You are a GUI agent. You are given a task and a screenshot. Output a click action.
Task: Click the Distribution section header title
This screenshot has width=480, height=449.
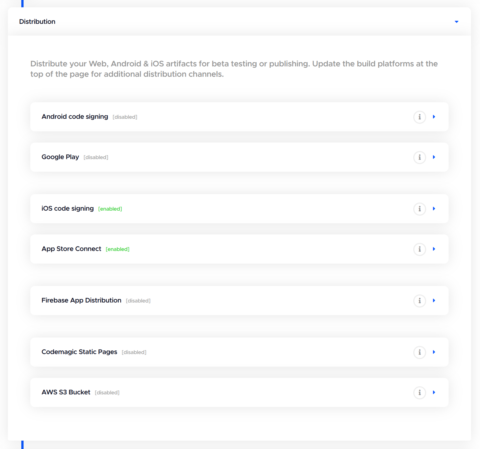pos(37,22)
